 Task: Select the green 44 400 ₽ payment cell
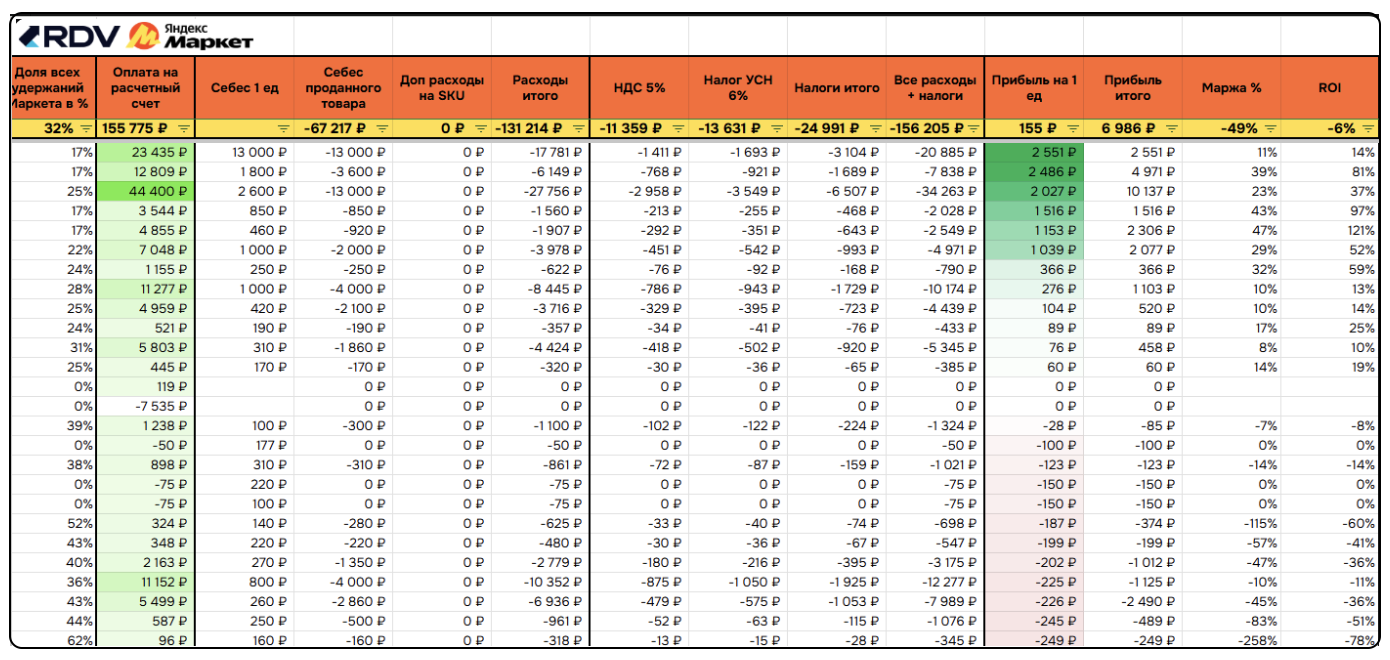coord(146,192)
